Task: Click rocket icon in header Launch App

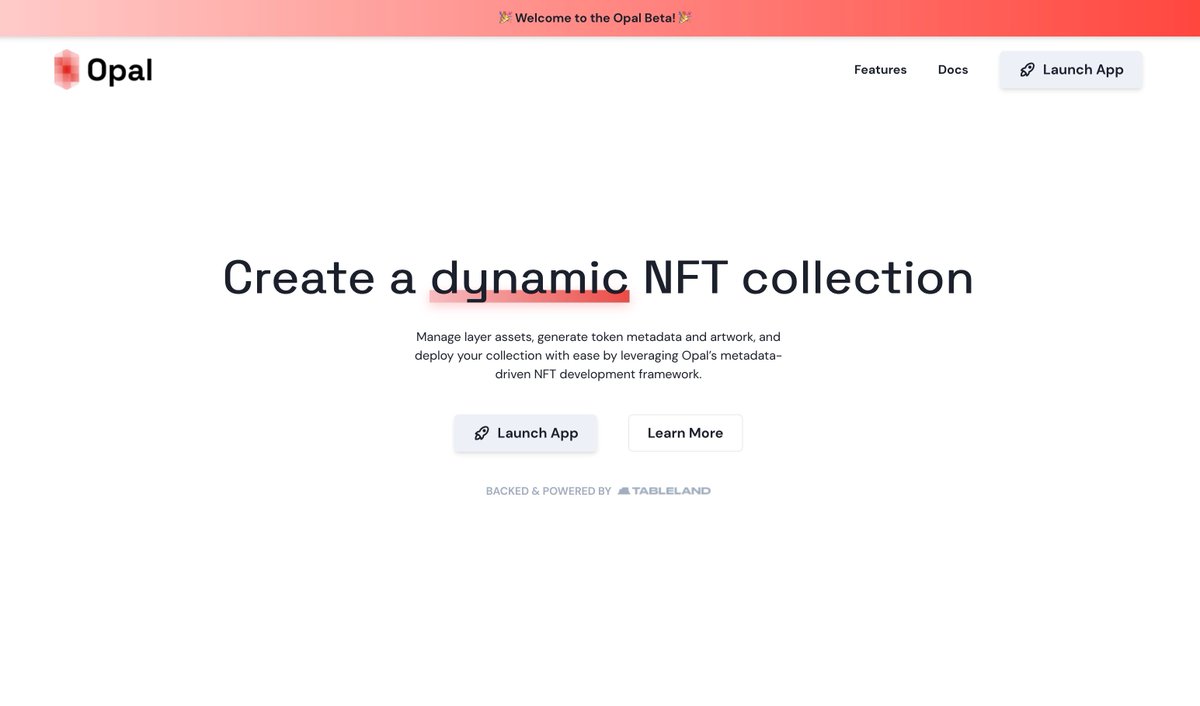Action: 1027,70
